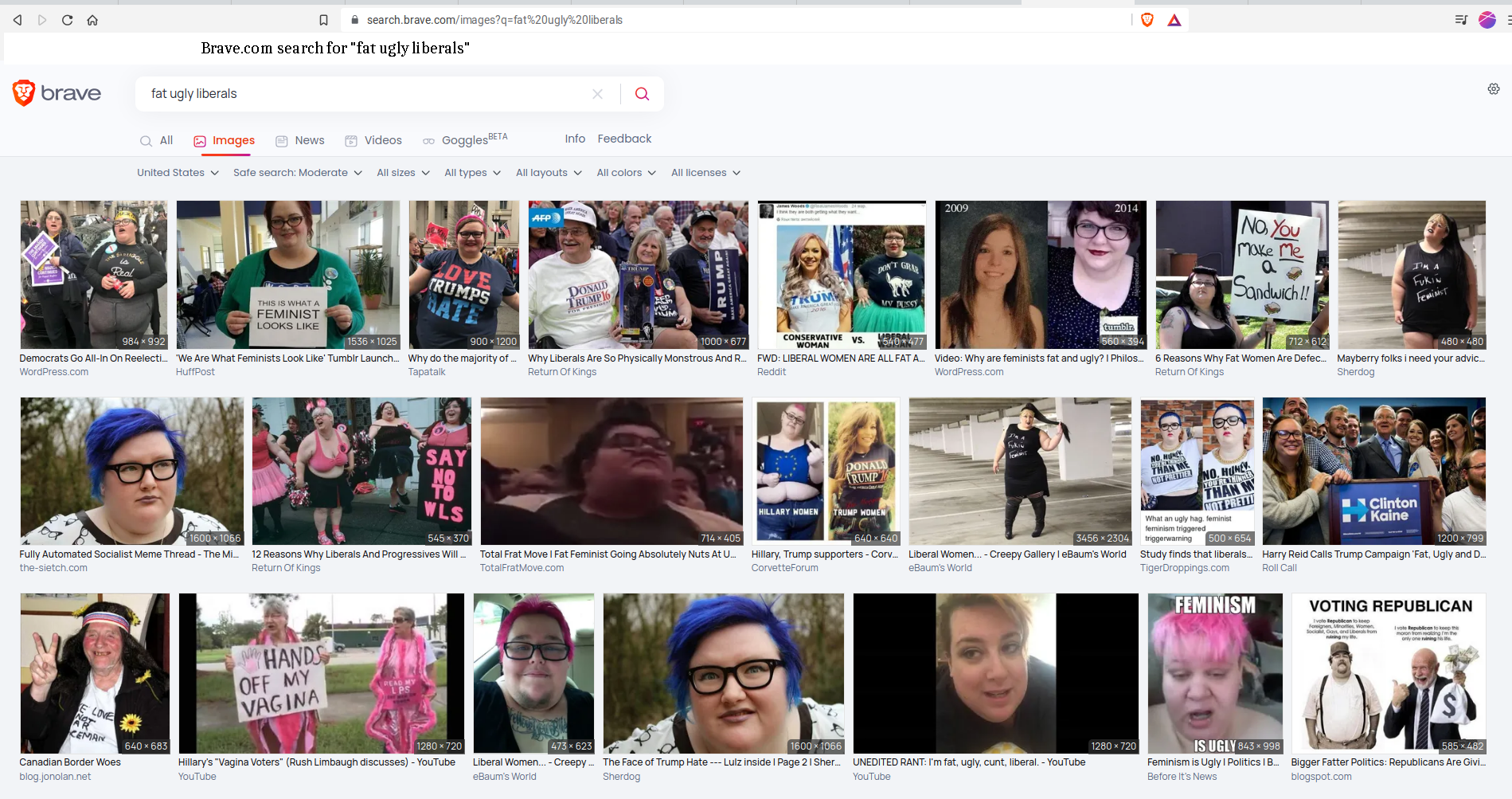Viewport: 1512px width, 799px height.
Task: Open Safe search: Moderate dropdown
Action: click(297, 173)
